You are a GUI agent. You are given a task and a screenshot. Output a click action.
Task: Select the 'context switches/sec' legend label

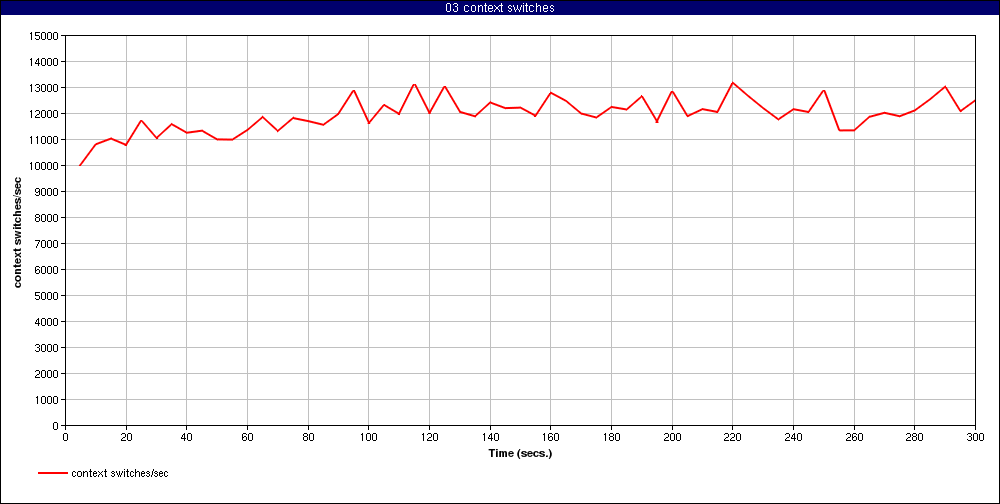coord(120,473)
